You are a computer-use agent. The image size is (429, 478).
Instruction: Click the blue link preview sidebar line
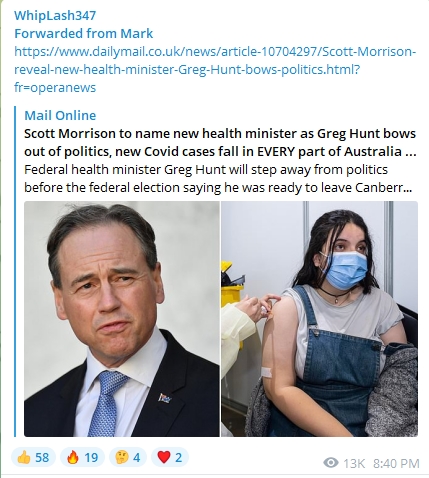pyautogui.click(x=15, y=271)
